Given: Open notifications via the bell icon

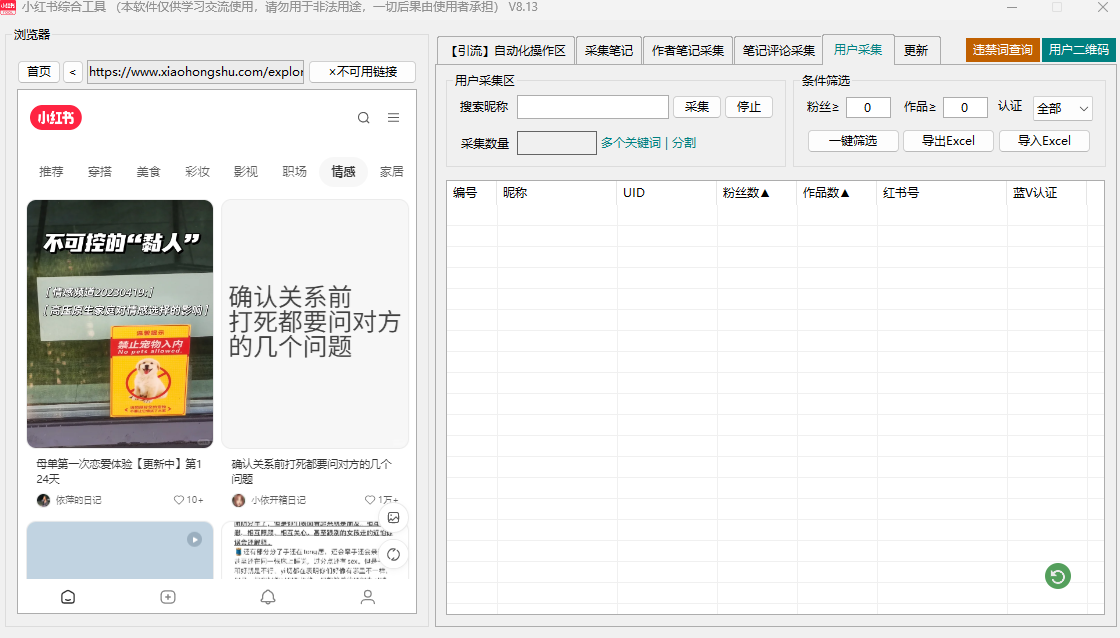Looking at the screenshot, I should pos(267,596).
